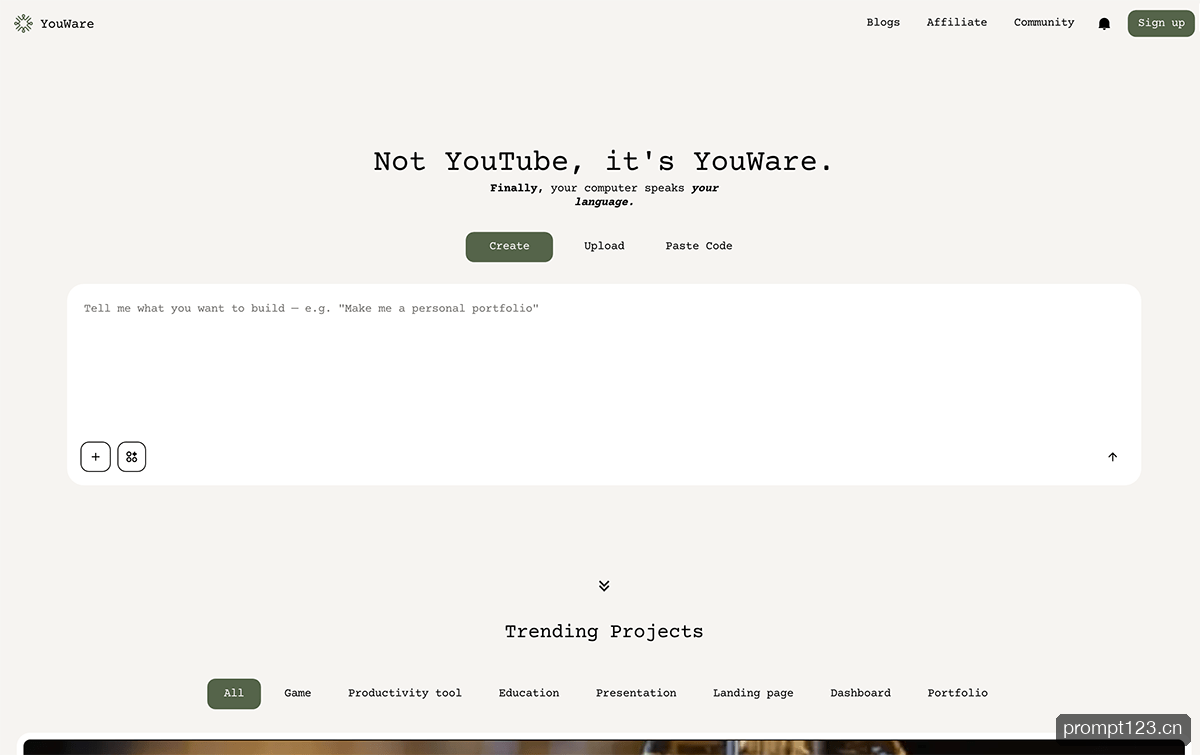
Task: Select the All filter
Action: pos(234,693)
